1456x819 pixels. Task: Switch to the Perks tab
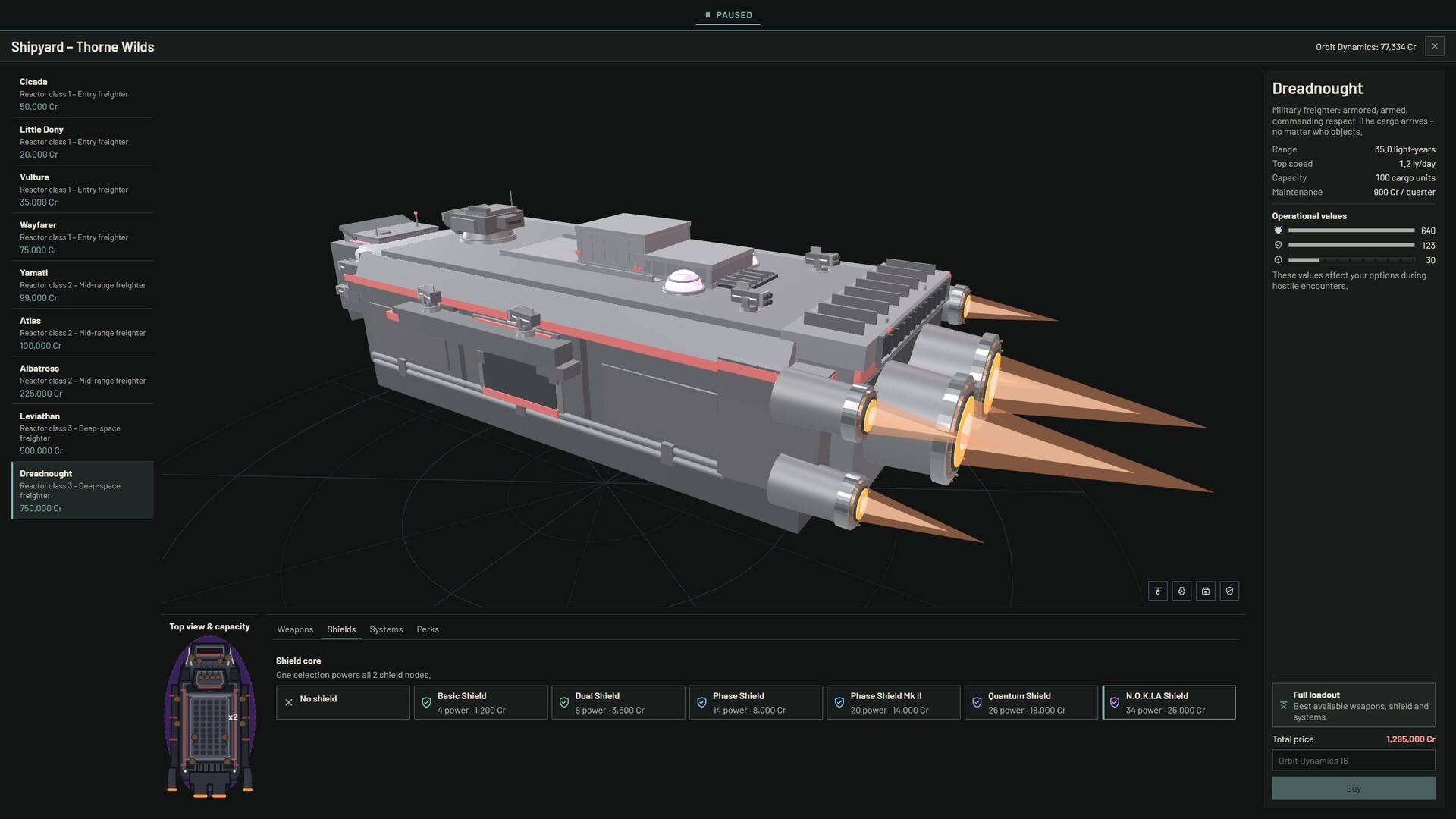pos(428,629)
